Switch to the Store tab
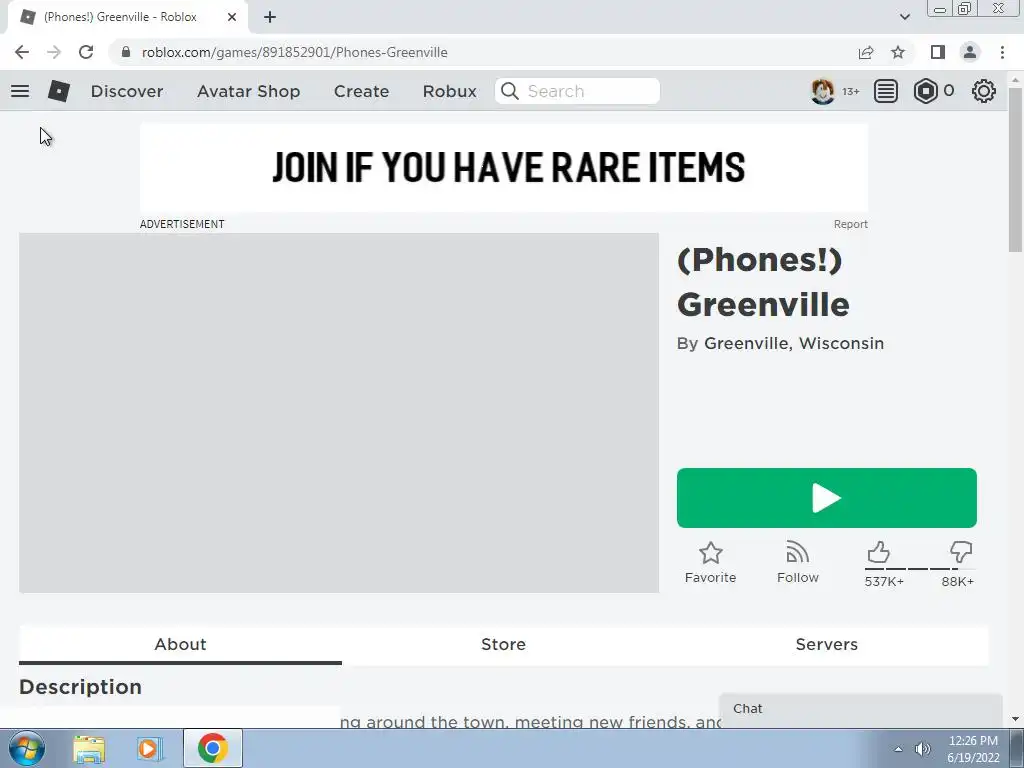1024x768 pixels. coord(504,645)
